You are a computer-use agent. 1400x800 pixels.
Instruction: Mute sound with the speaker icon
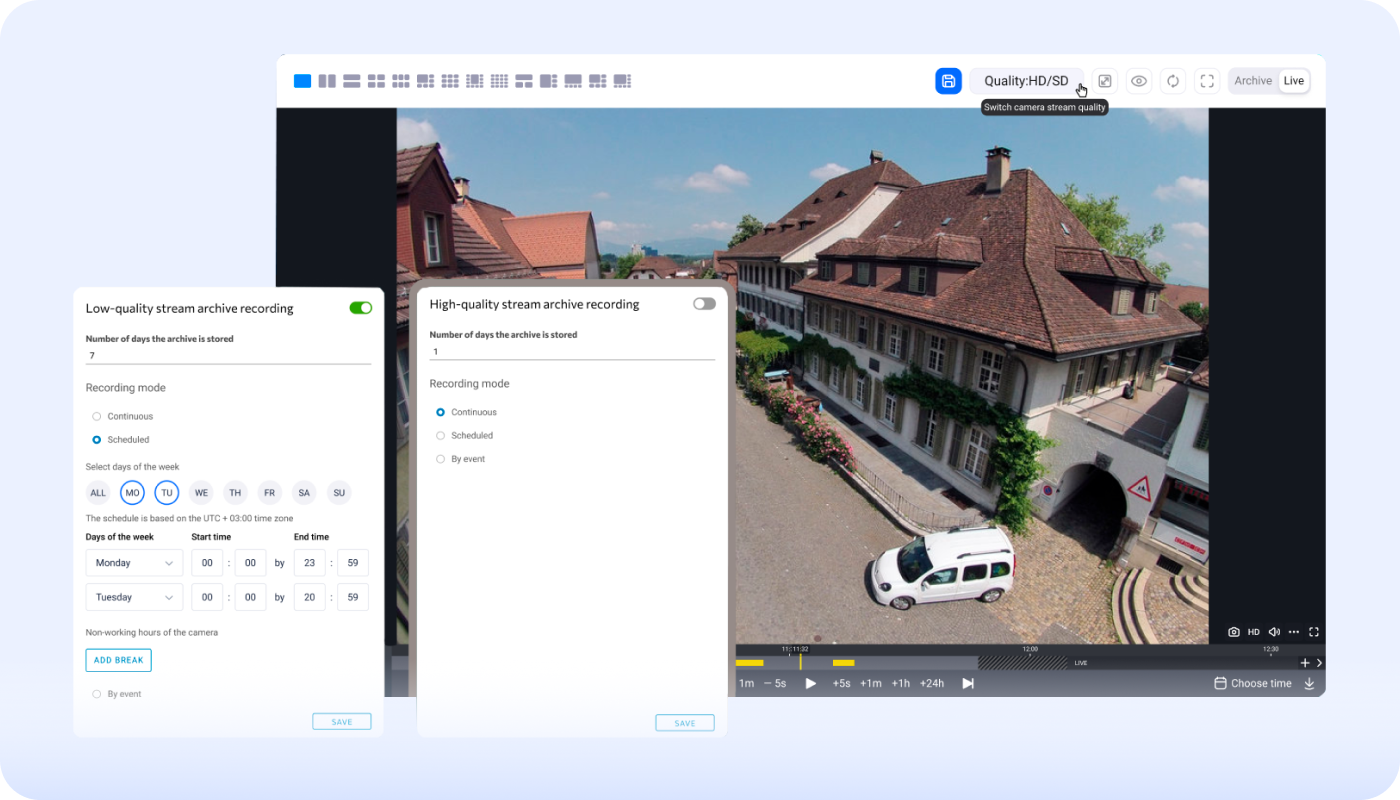1275,632
